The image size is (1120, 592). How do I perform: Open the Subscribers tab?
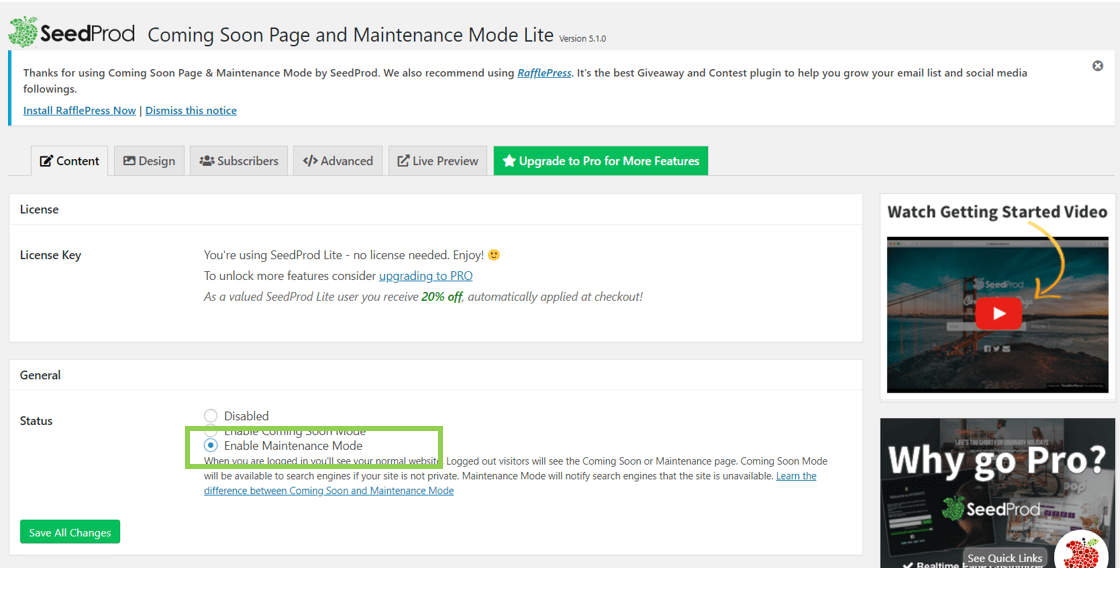click(239, 161)
